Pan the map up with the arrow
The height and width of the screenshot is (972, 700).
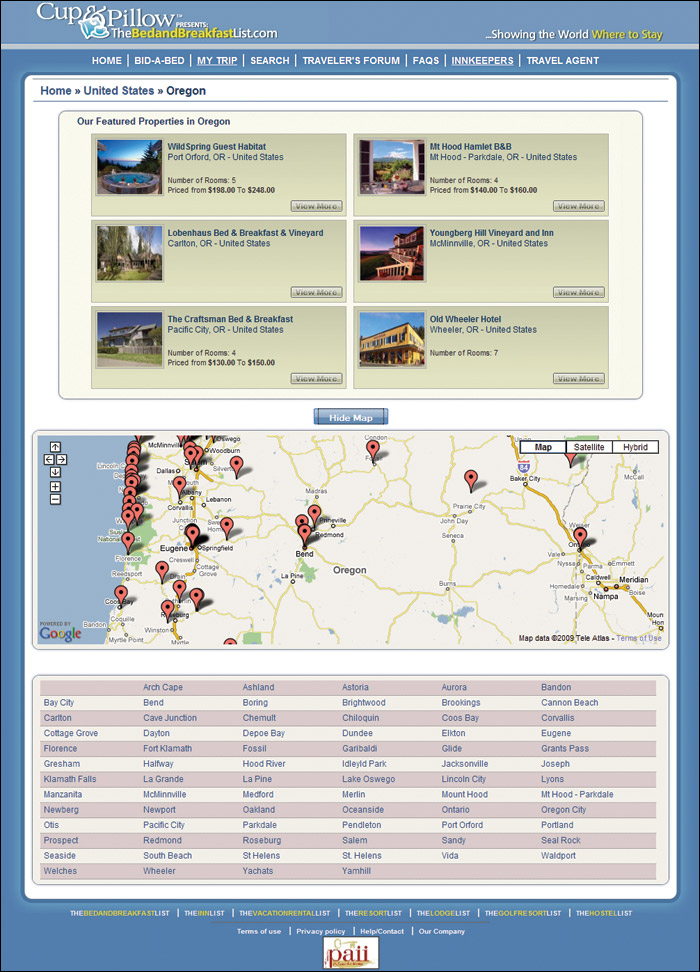(55, 447)
